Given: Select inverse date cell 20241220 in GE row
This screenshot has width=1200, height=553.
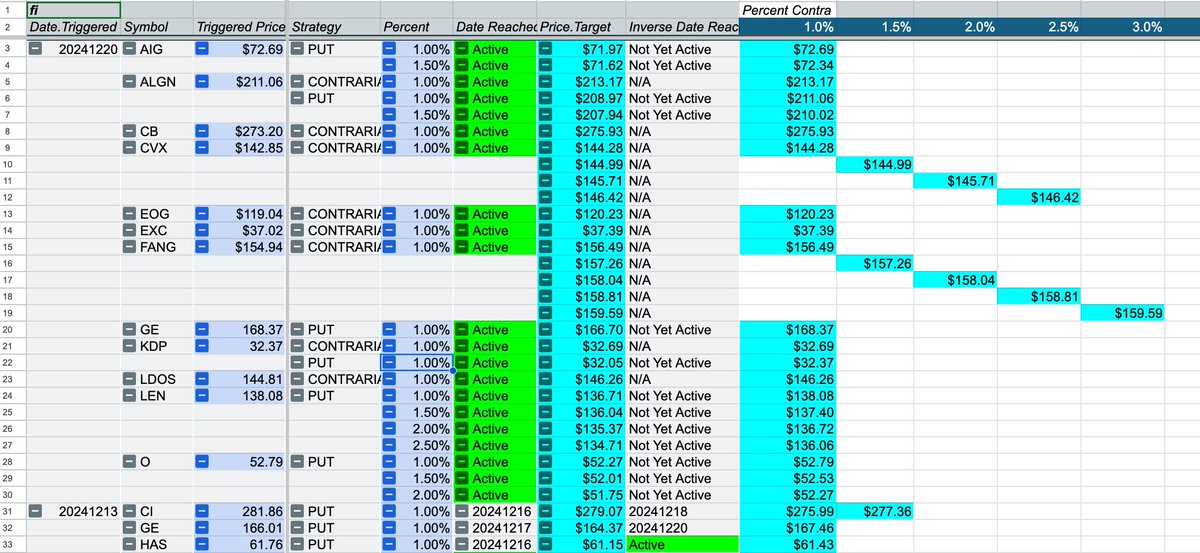Looking at the screenshot, I should click(683, 527).
